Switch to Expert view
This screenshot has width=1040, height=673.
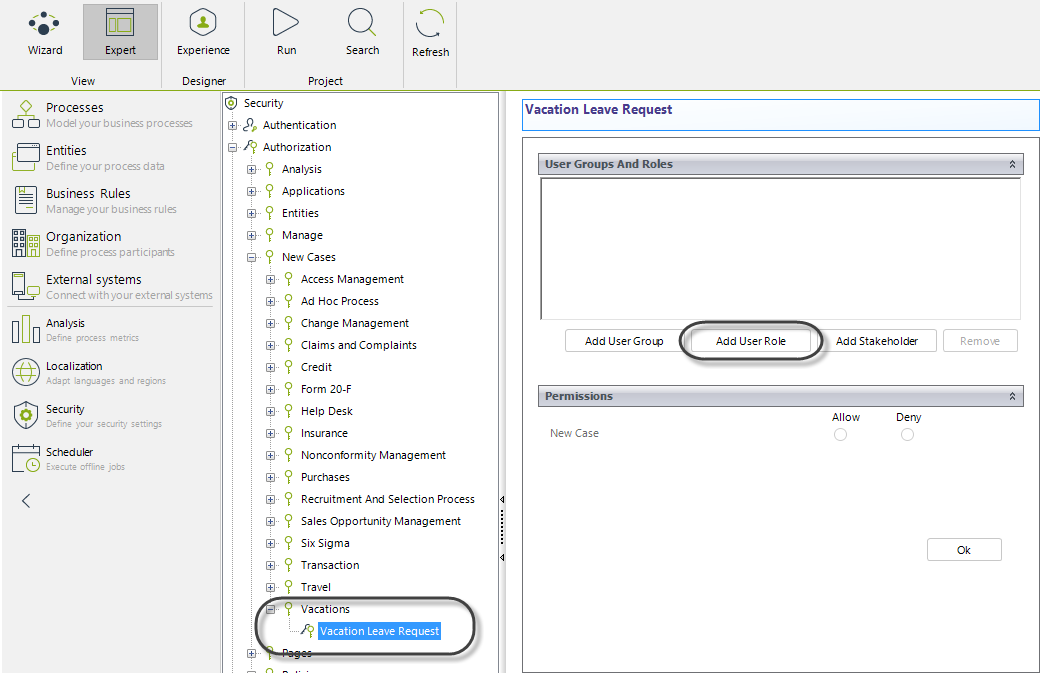pos(120,32)
